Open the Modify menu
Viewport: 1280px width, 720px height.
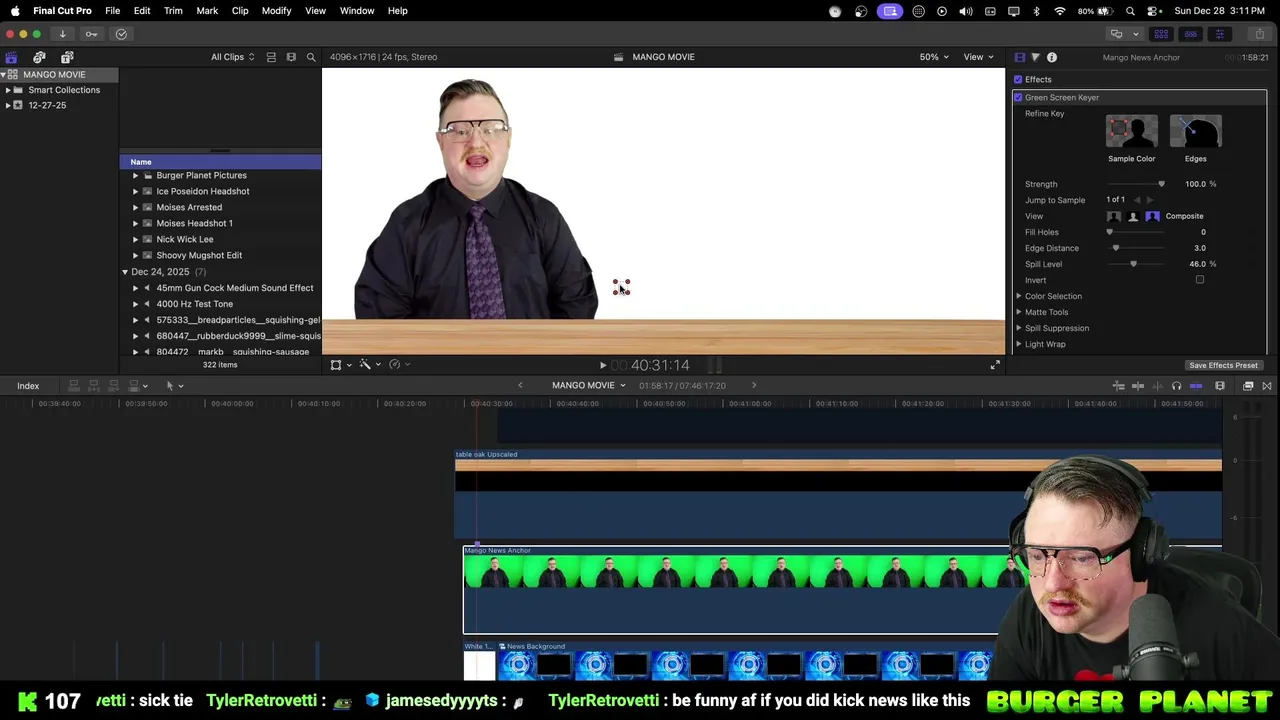(x=277, y=11)
